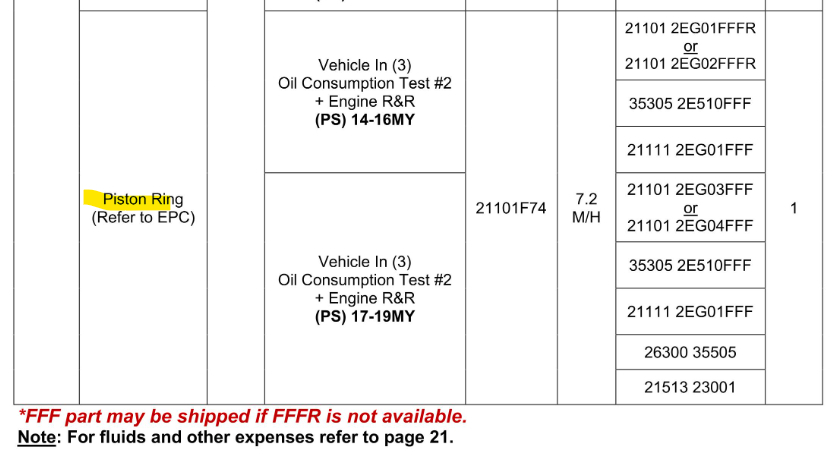
Task: Click part number 26300 35505
Action: (690, 352)
